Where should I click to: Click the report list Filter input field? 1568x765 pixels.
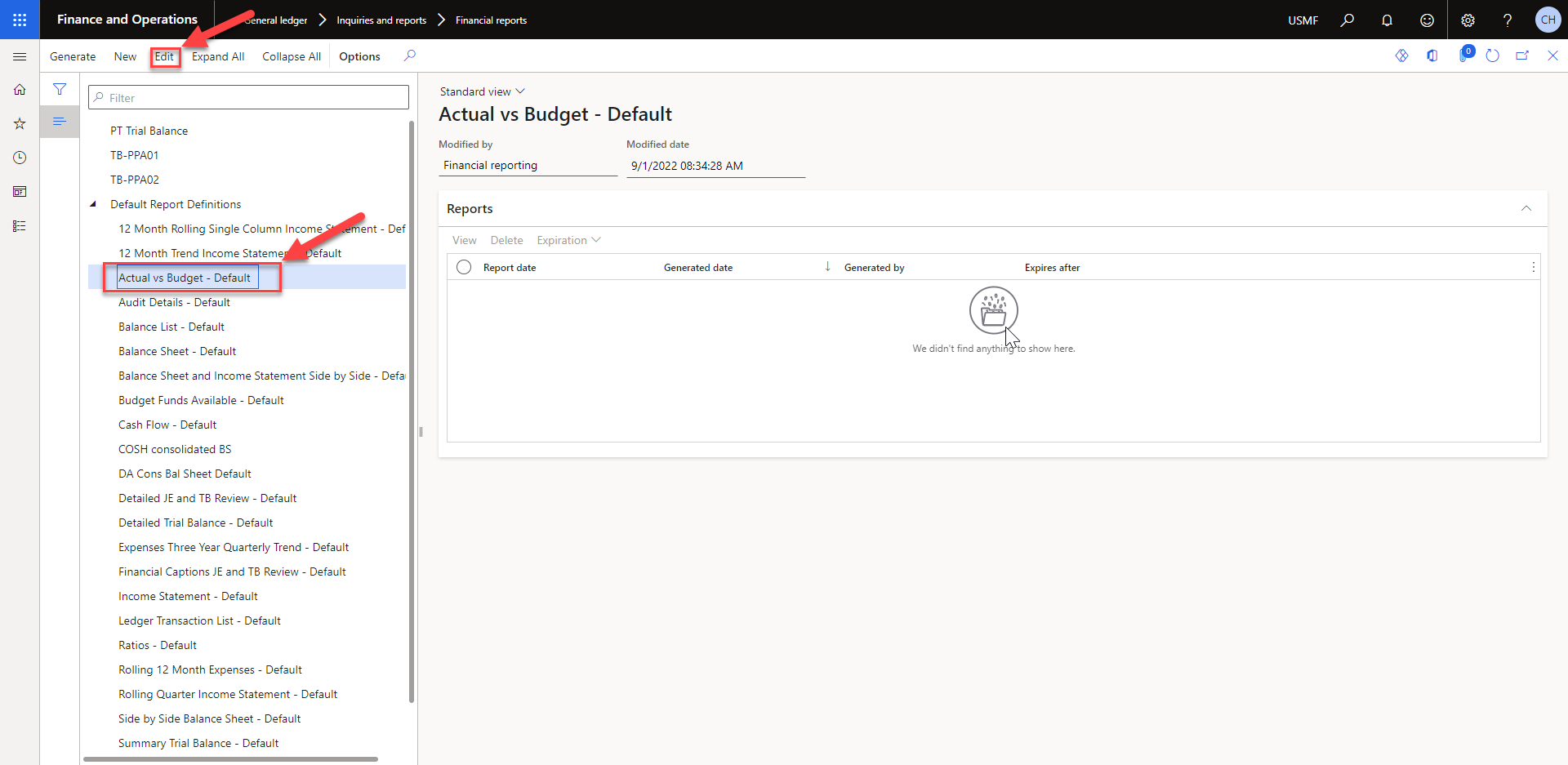tap(248, 98)
